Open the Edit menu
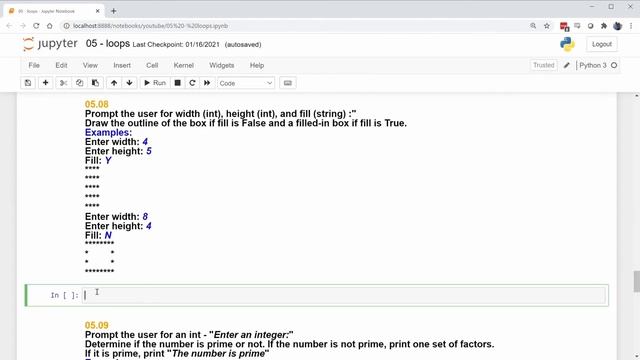640x360 pixels. click(61, 65)
